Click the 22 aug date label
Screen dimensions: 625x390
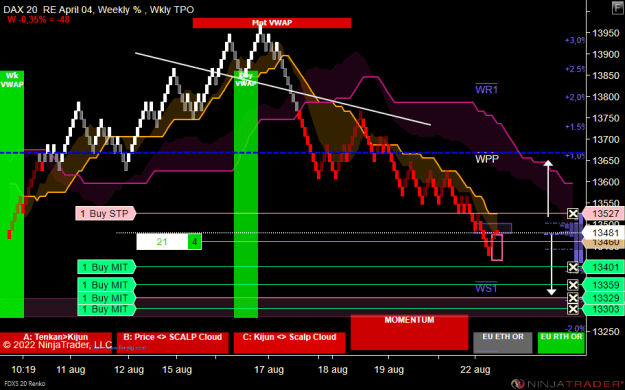[475, 370]
